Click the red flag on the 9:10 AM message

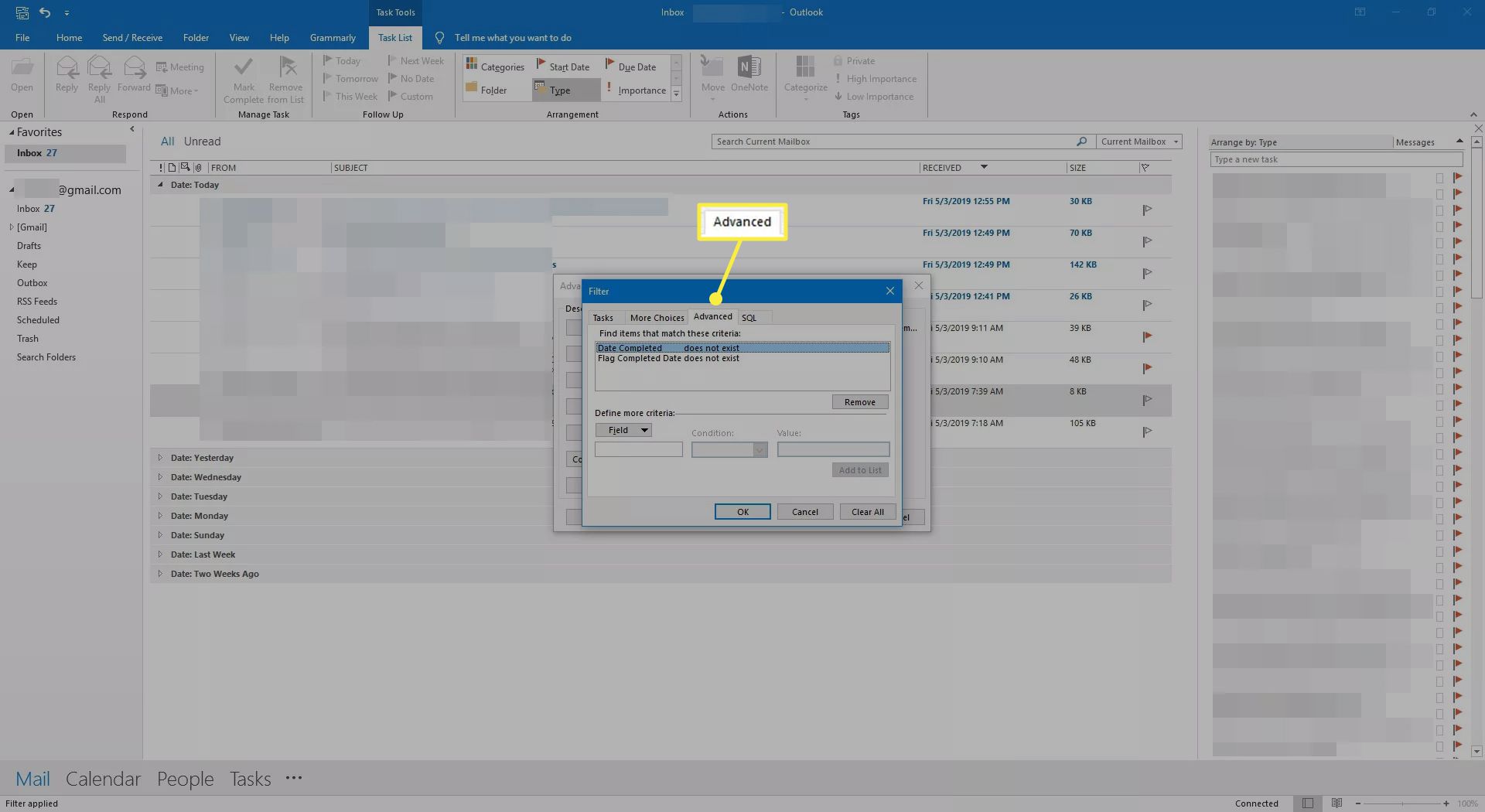coord(1147,368)
